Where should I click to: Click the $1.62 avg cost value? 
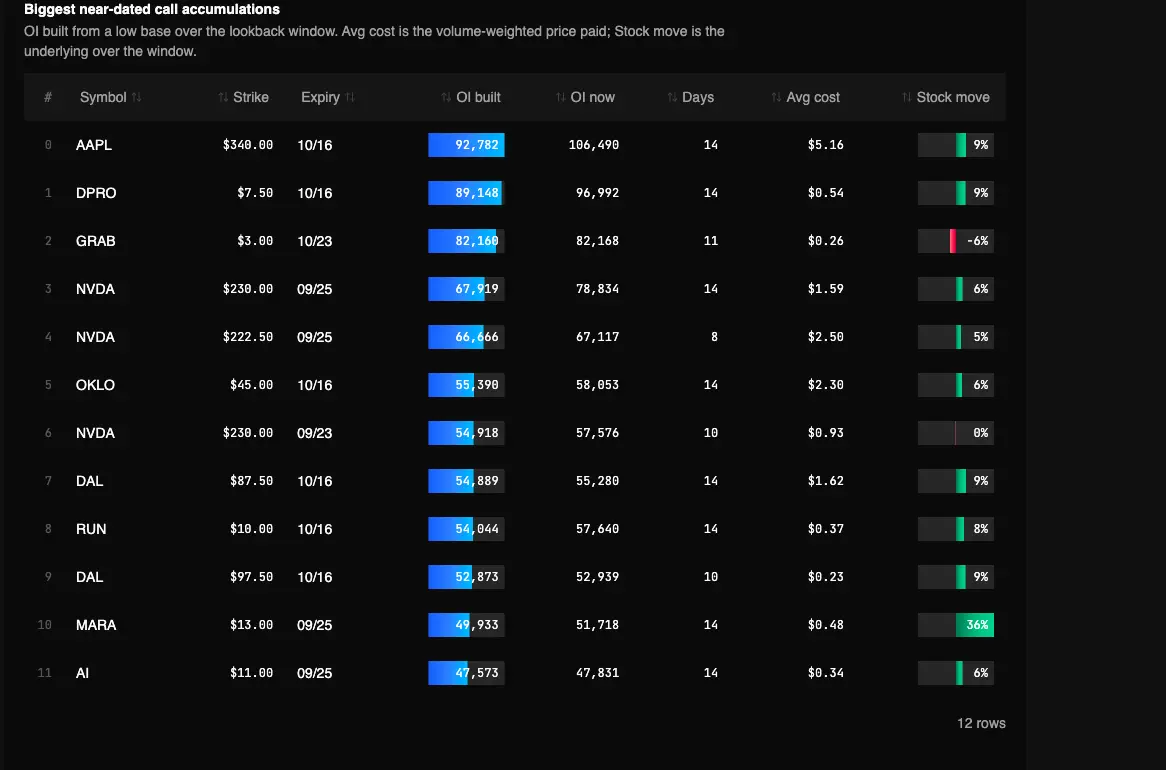click(x=825, y=481)
